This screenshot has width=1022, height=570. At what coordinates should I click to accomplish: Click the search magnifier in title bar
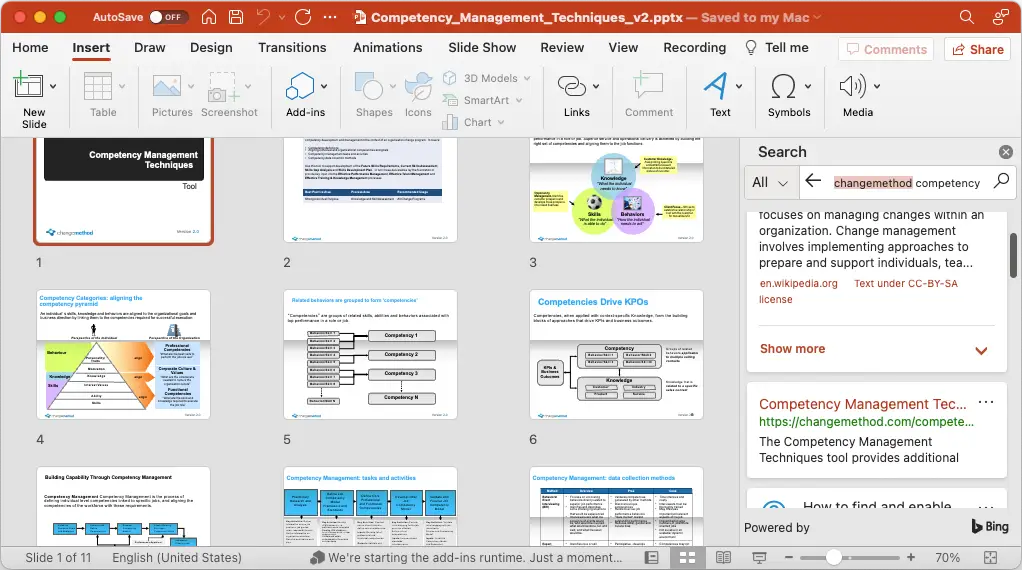[967, 17]
